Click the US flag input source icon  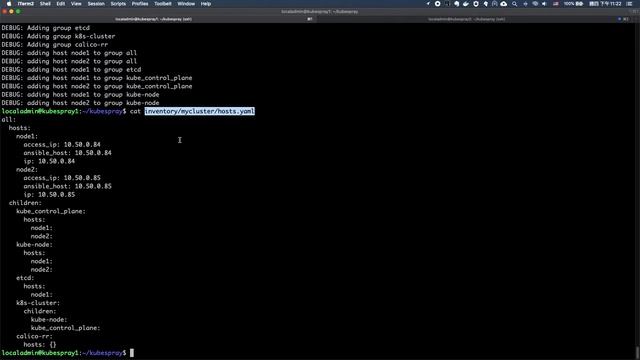[556, 4]
